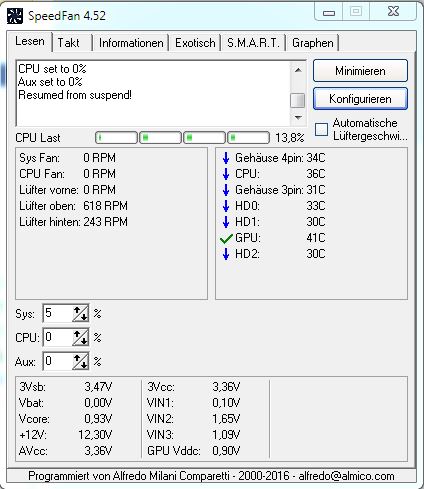
Task: Click the Minimieren button
Action: point(360,71)
